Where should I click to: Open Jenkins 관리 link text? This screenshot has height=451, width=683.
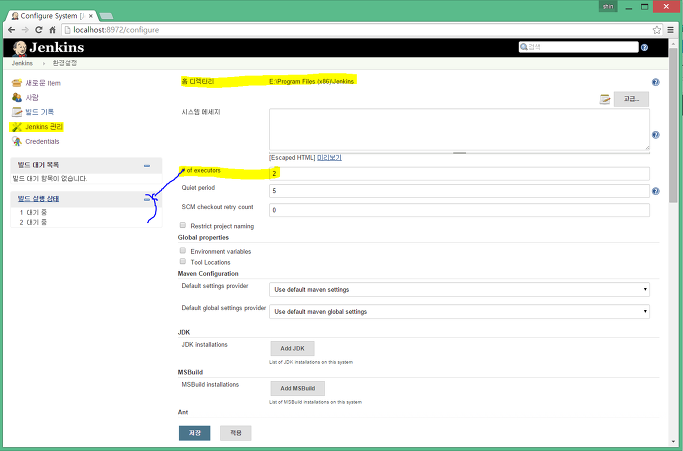[x=44, y=127]
